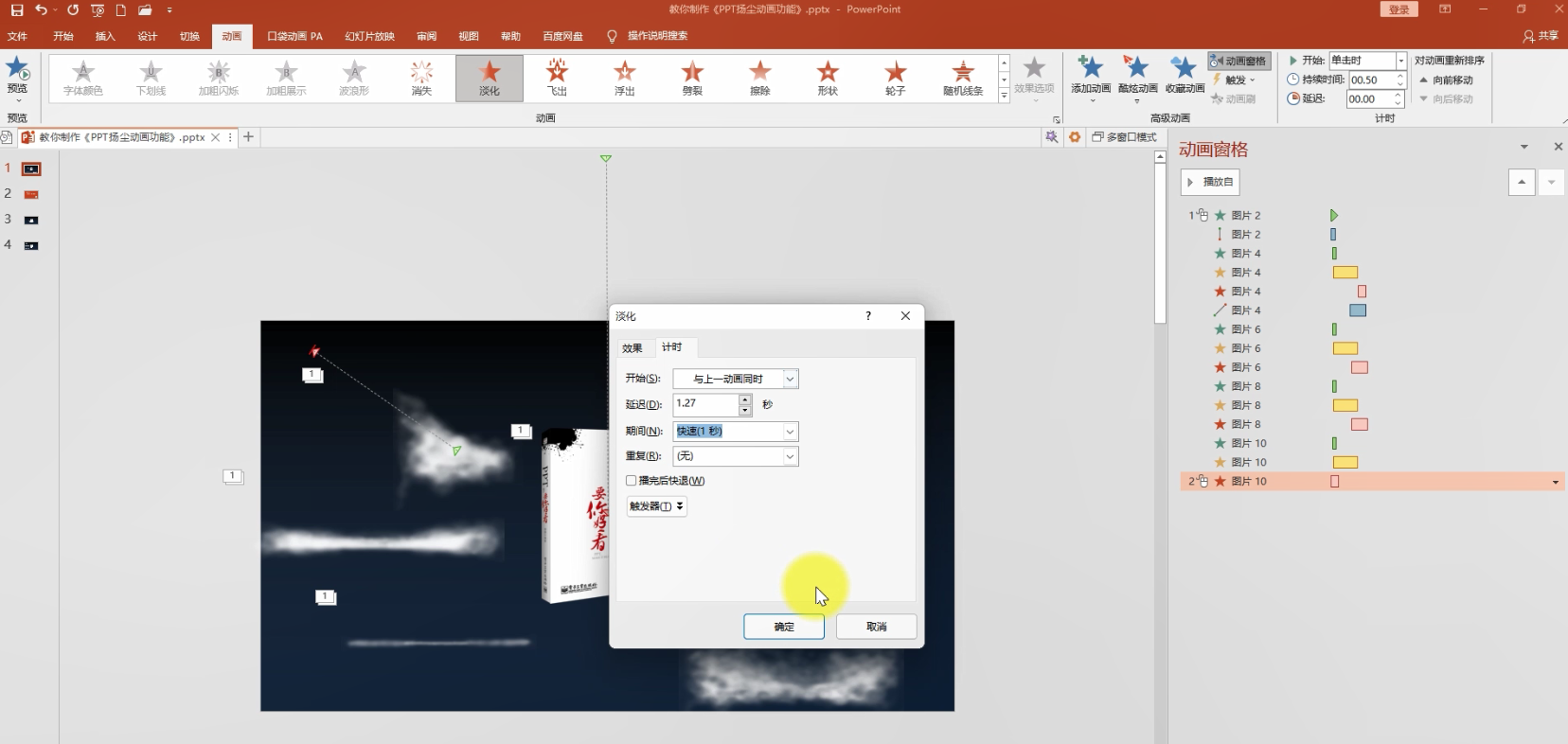Click the New blank document icon
This screenshot has width=1568, height=744.
(x=121, y=9)
